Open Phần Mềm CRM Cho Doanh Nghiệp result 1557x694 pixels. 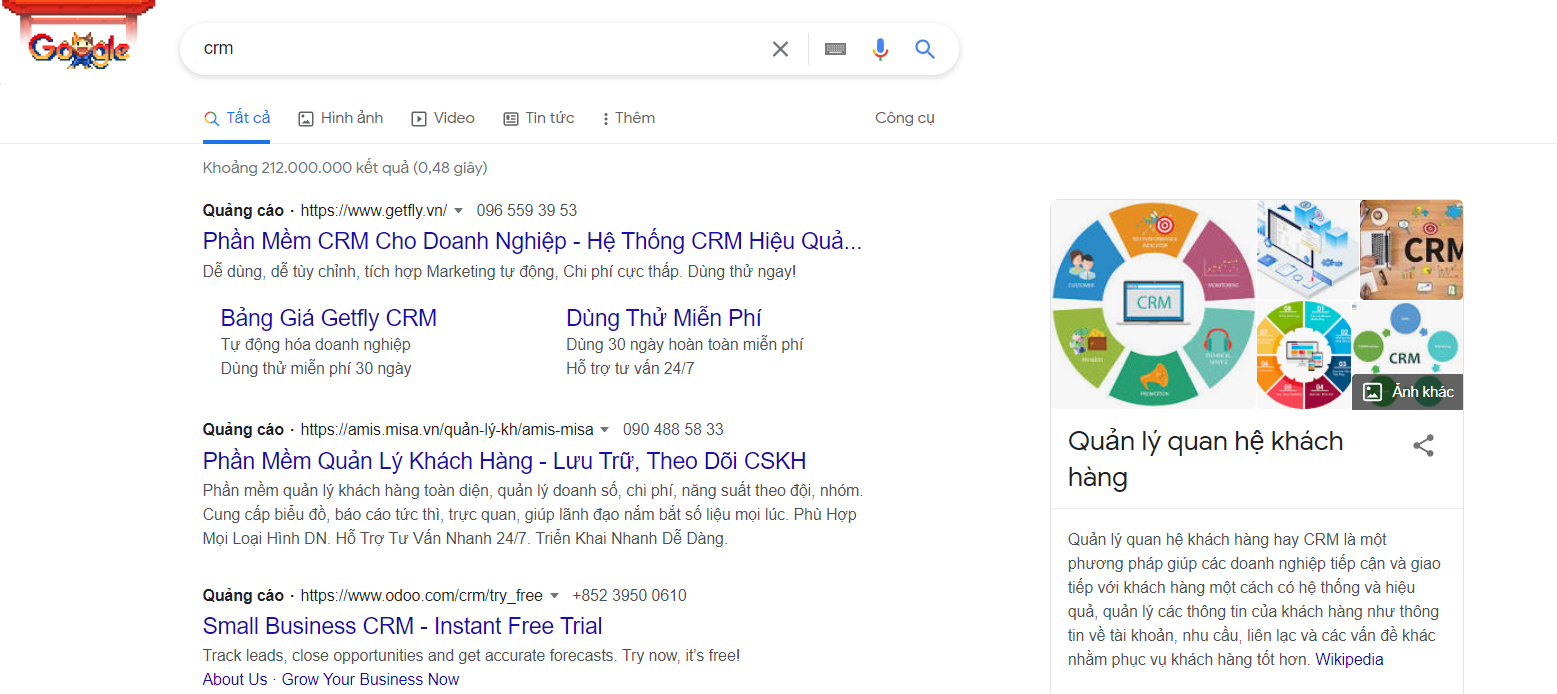(532, 241)
